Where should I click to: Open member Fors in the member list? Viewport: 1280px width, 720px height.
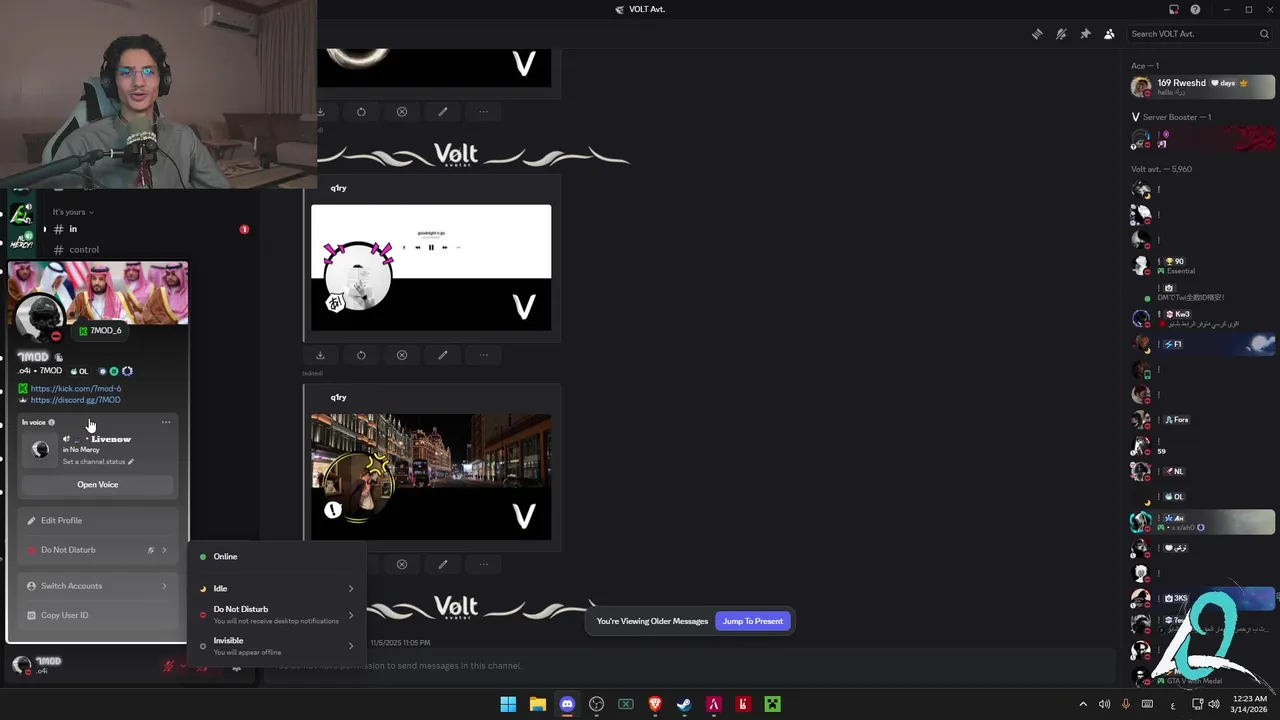pyautogui.click(x=1203, y=420)
